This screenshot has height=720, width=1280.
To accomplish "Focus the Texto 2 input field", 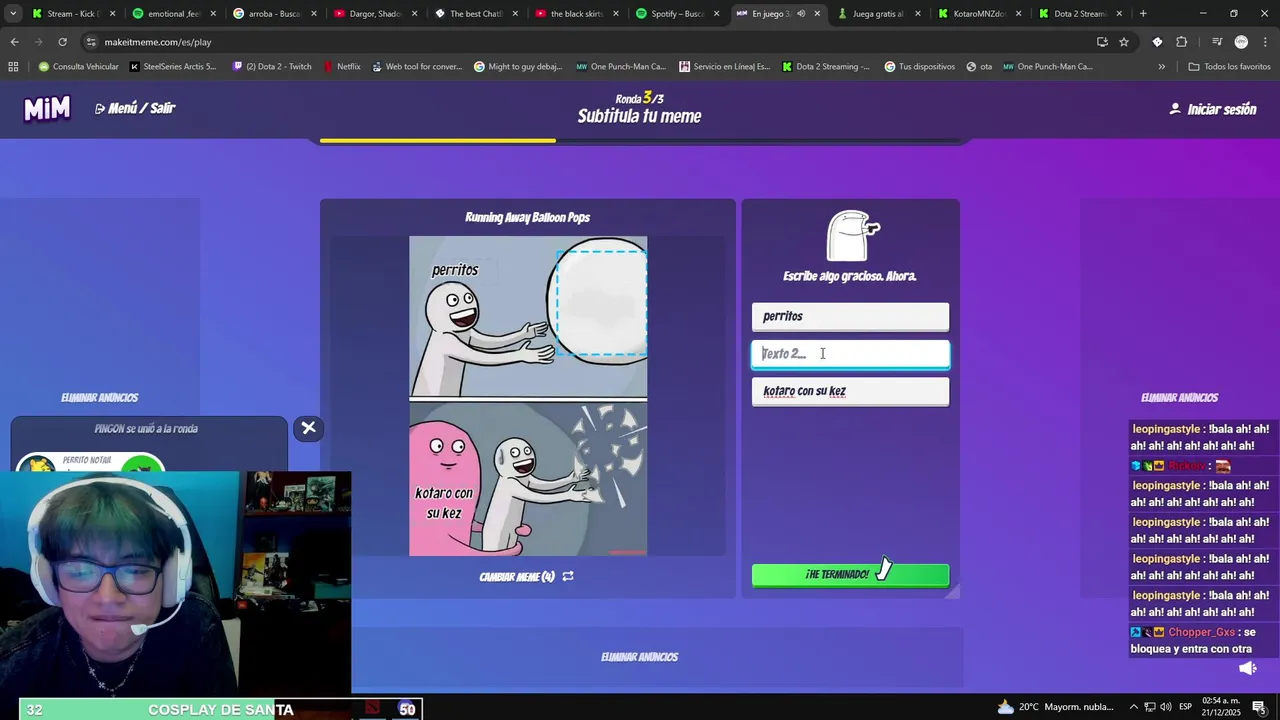I will [x=850, y=354].
